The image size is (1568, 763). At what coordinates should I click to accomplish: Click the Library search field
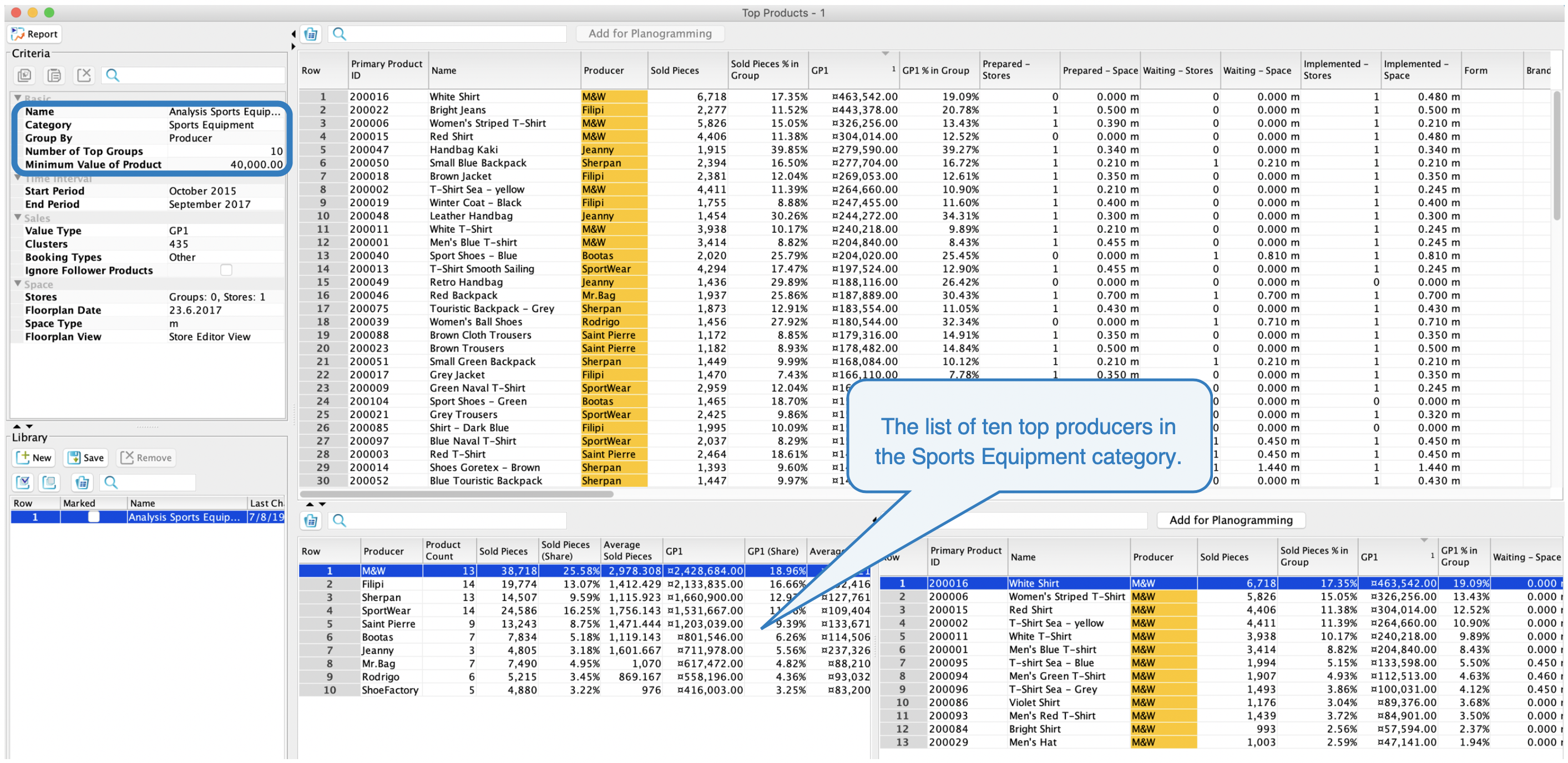[148, 483]
